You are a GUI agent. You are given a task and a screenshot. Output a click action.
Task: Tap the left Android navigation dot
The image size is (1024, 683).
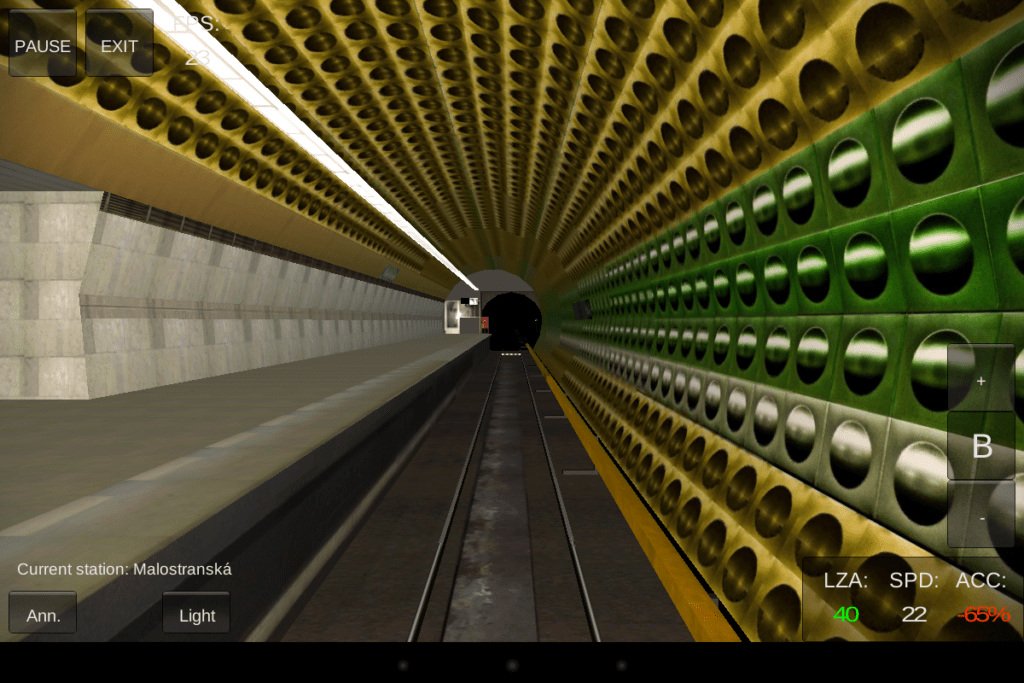403,665
